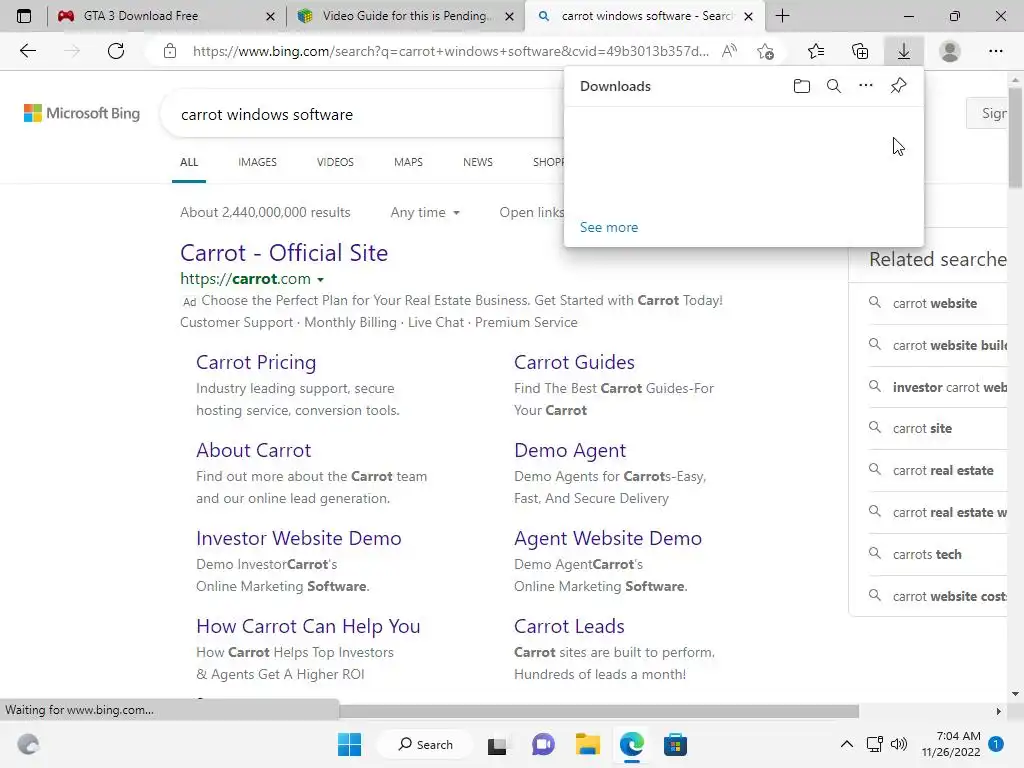Screen dimensions: 1024x768
Task: Add page to favorites star icon
Action: (x=765, y=51)
